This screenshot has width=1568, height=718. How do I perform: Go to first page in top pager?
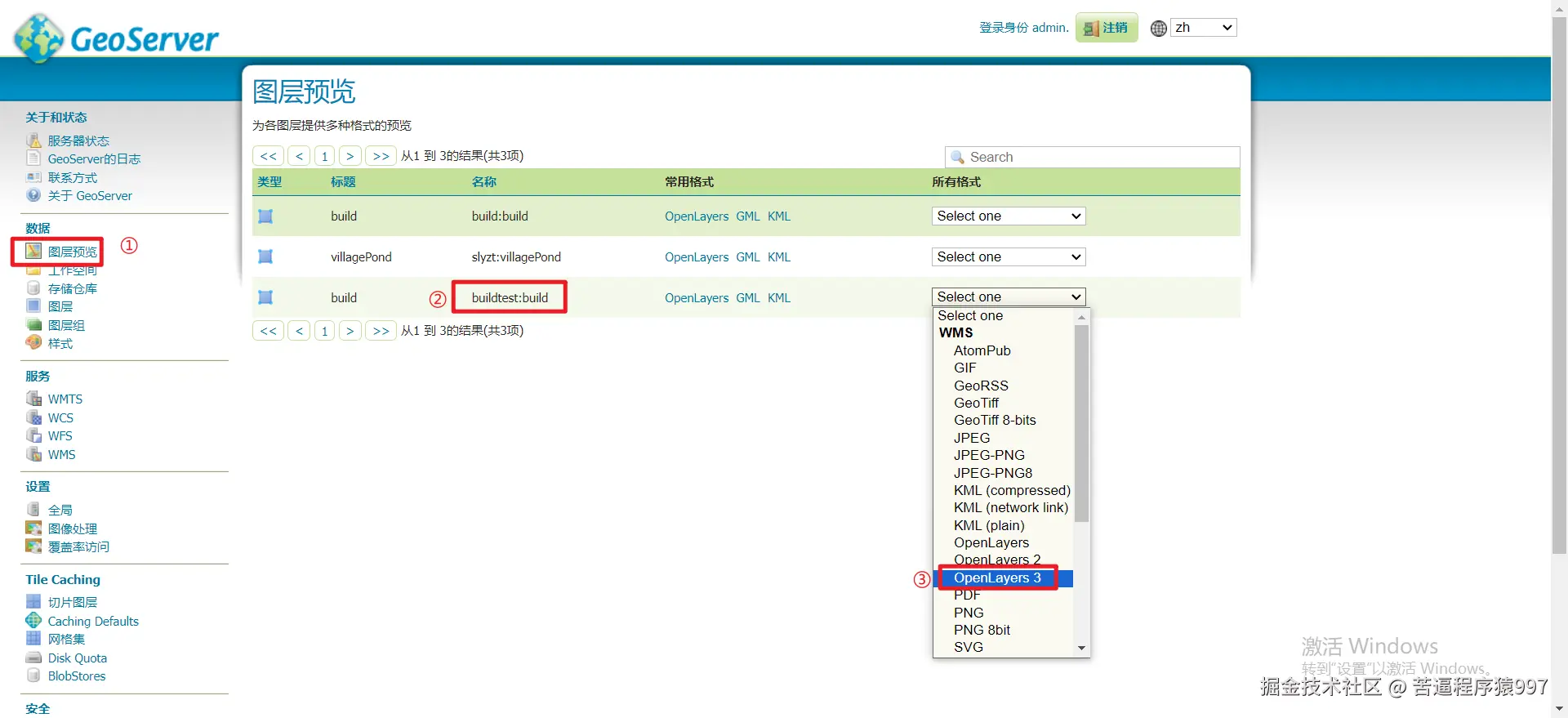(268, 156)
